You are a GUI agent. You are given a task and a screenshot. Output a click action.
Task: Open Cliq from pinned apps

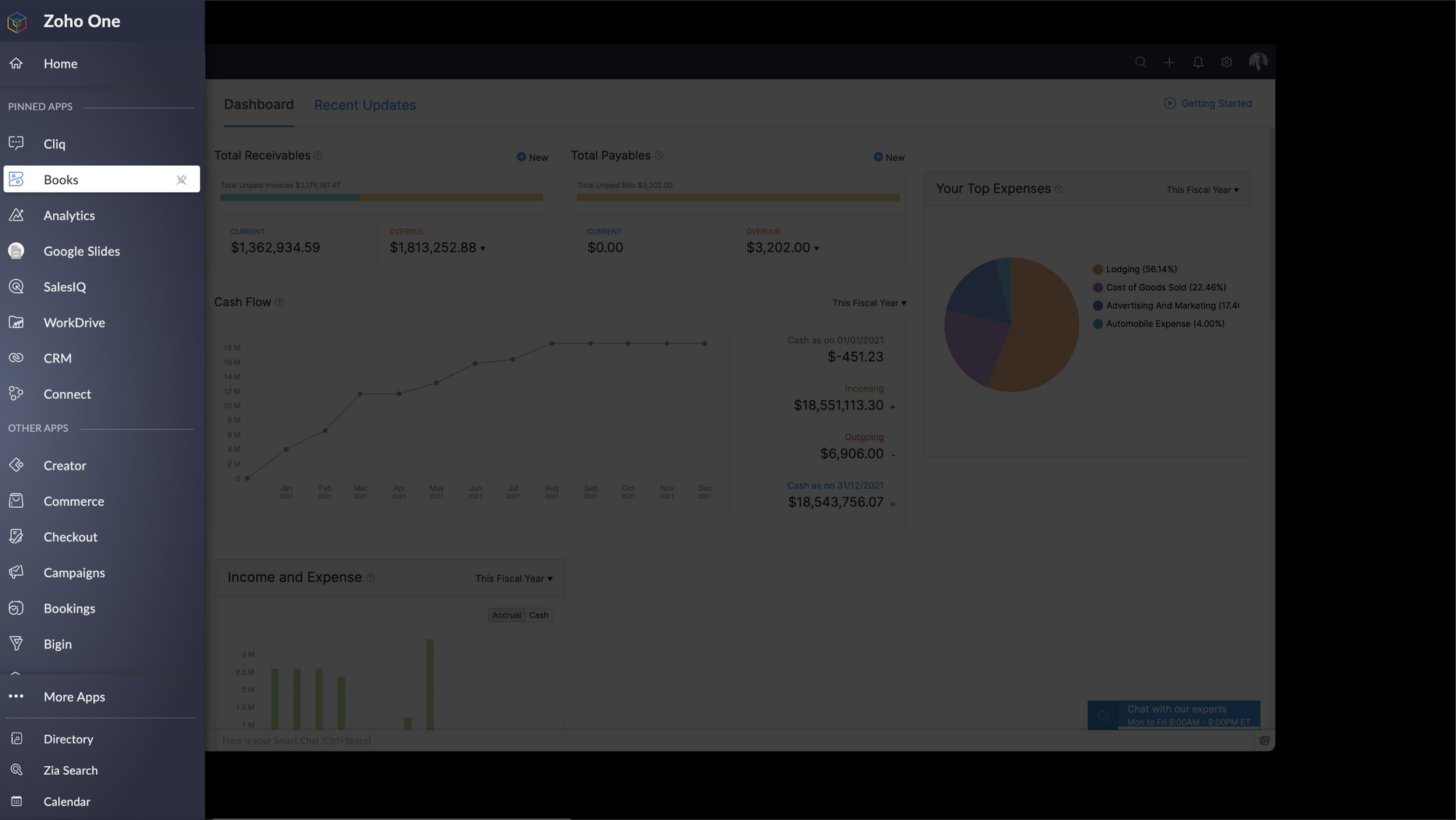(54, 144)
